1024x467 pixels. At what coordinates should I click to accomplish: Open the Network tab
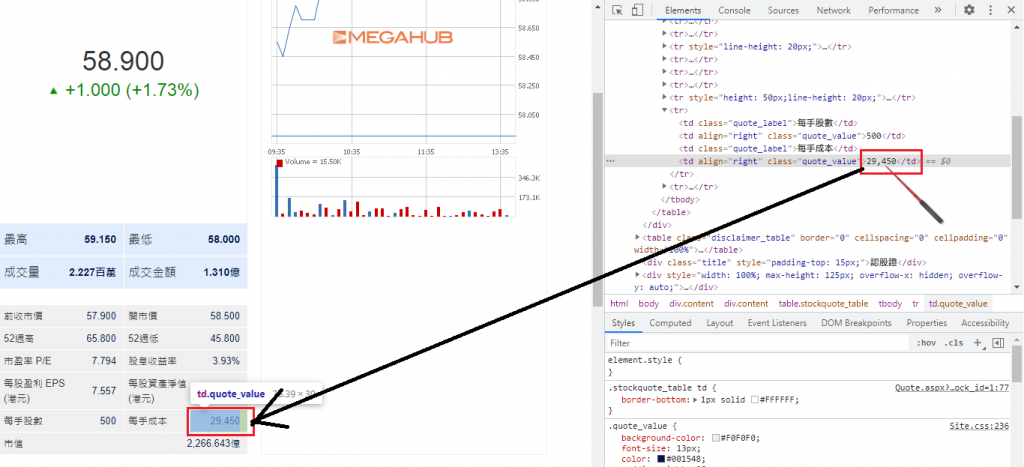coord(833,10)
